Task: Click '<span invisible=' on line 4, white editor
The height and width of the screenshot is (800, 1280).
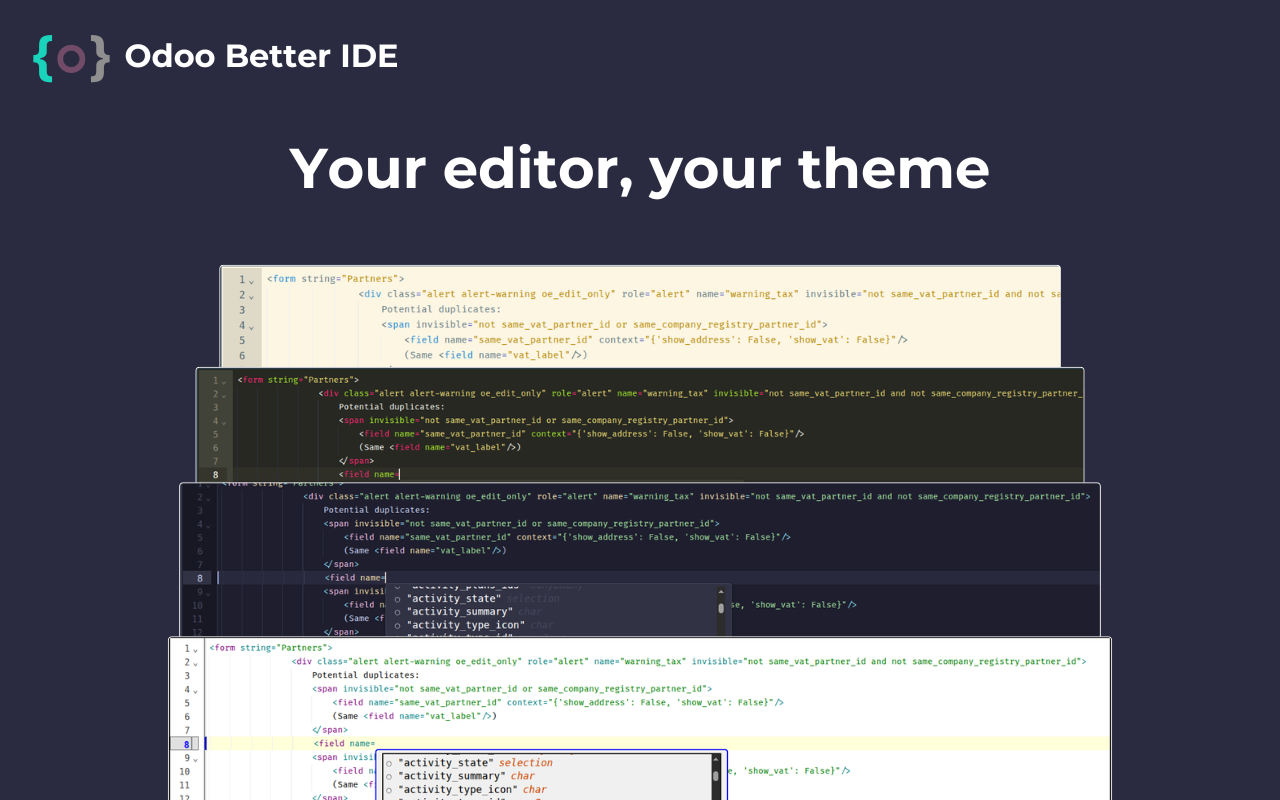Action: [x=353, y=689]
